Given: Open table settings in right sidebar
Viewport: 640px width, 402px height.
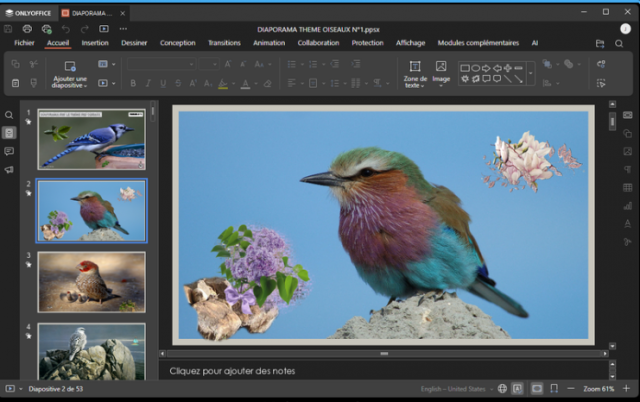Looking at the screenshot, I should (627, 187).
